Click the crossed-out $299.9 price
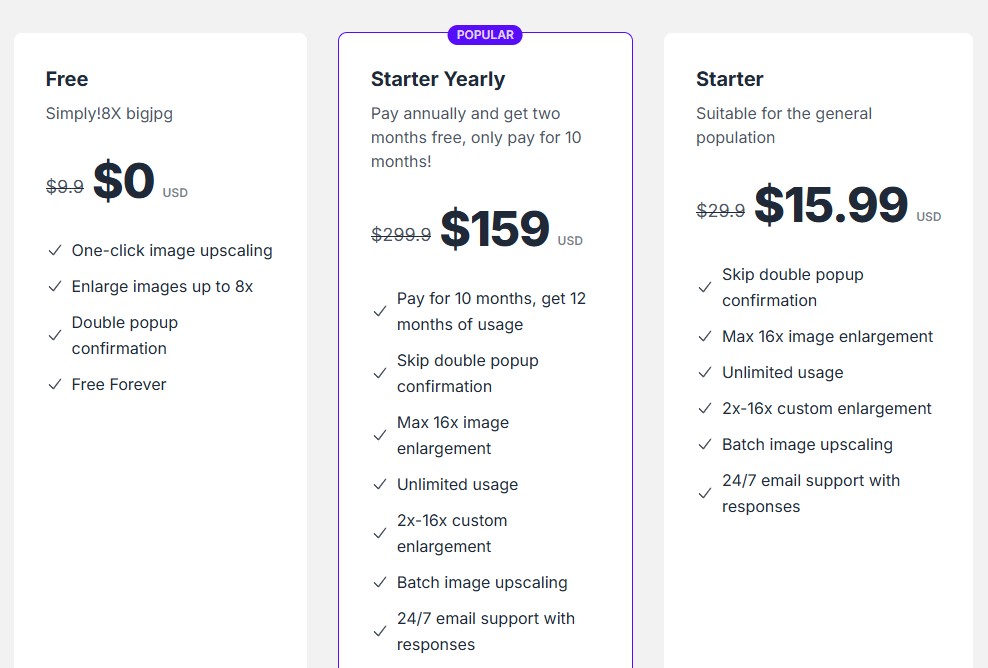The width and height of the screenshot is (988, 668). click(401, 236)
